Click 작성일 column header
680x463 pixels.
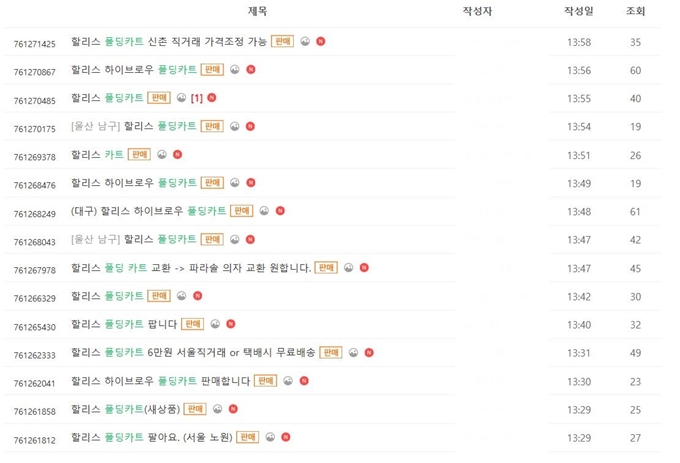click(x=579, y=11)
